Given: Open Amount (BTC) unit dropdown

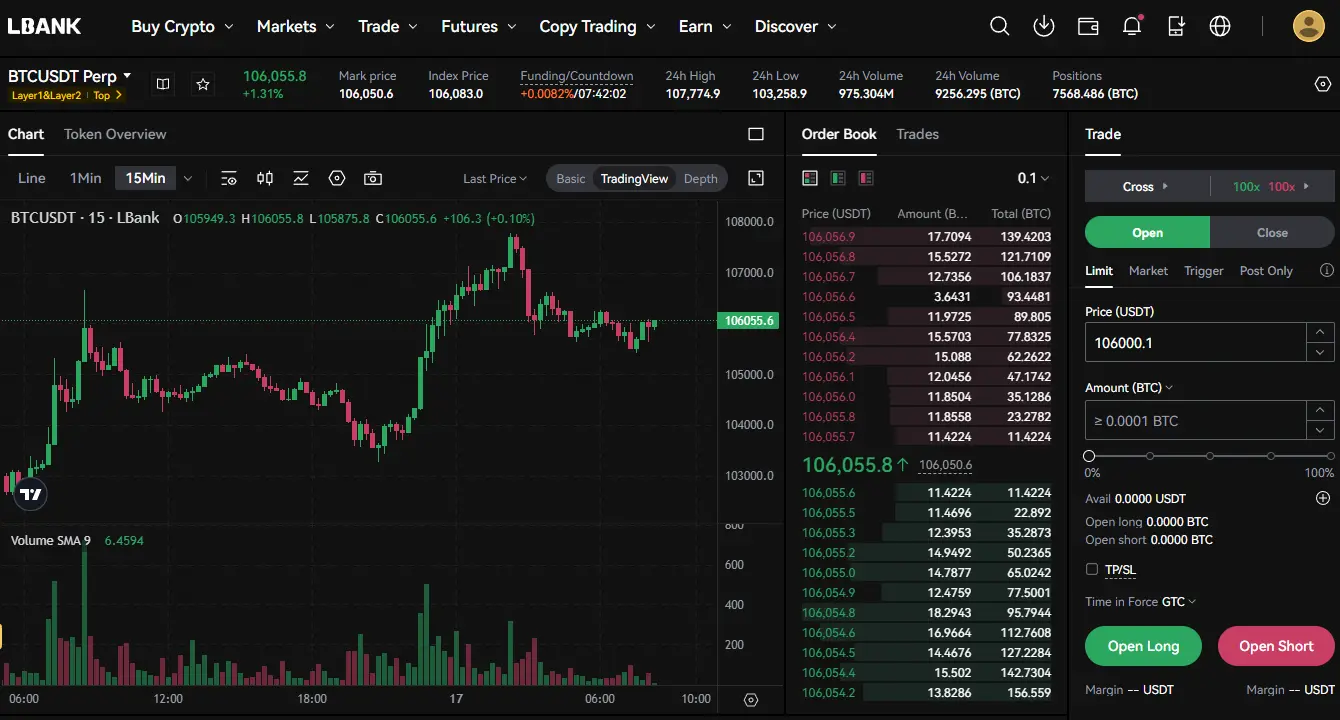Looking at the screenshot, I should pyautogui.click(x=1129, y=387).
